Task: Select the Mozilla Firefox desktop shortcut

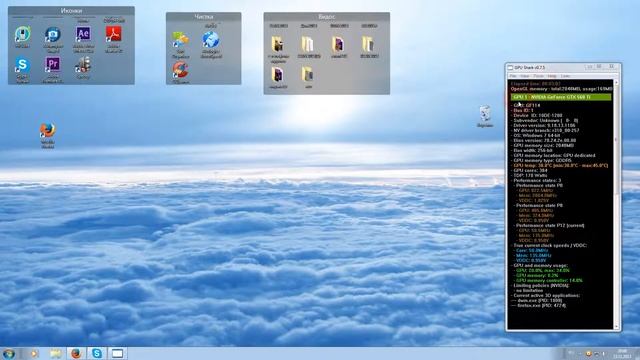Action: pyautogui.click(x=47, y=131)
